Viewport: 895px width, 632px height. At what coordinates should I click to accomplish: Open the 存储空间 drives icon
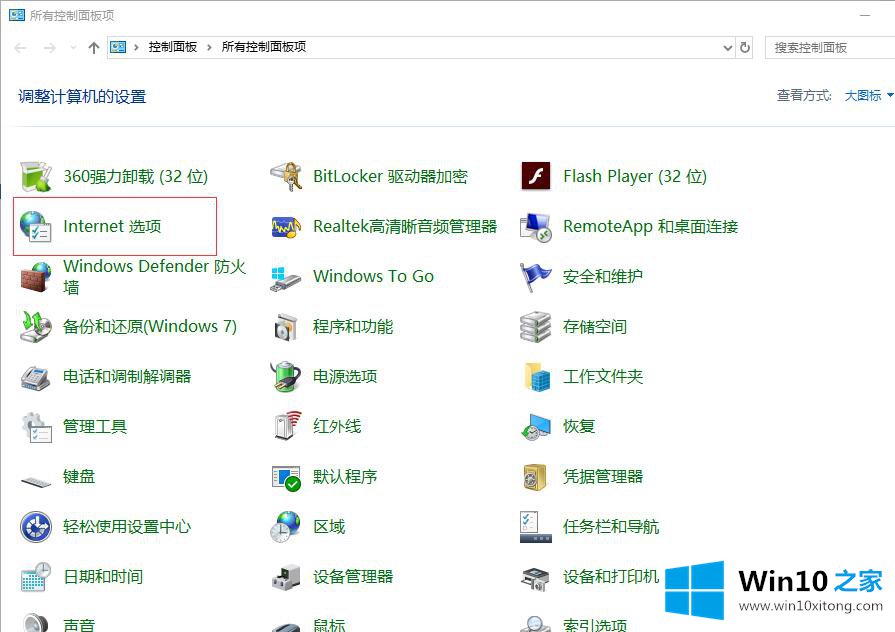(x=536, y=327)
